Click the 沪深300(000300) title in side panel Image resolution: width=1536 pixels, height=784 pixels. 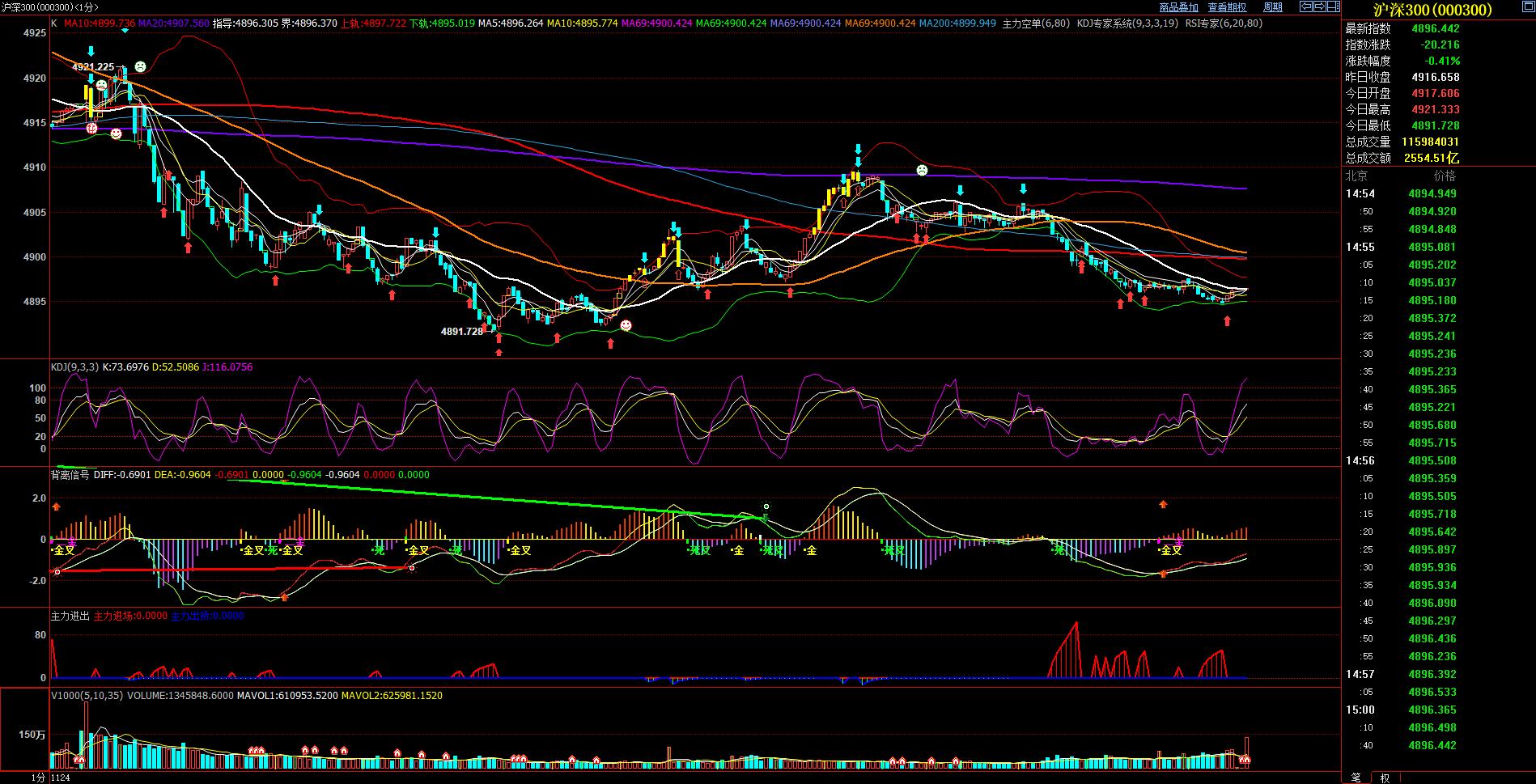tap(1432, 10)
